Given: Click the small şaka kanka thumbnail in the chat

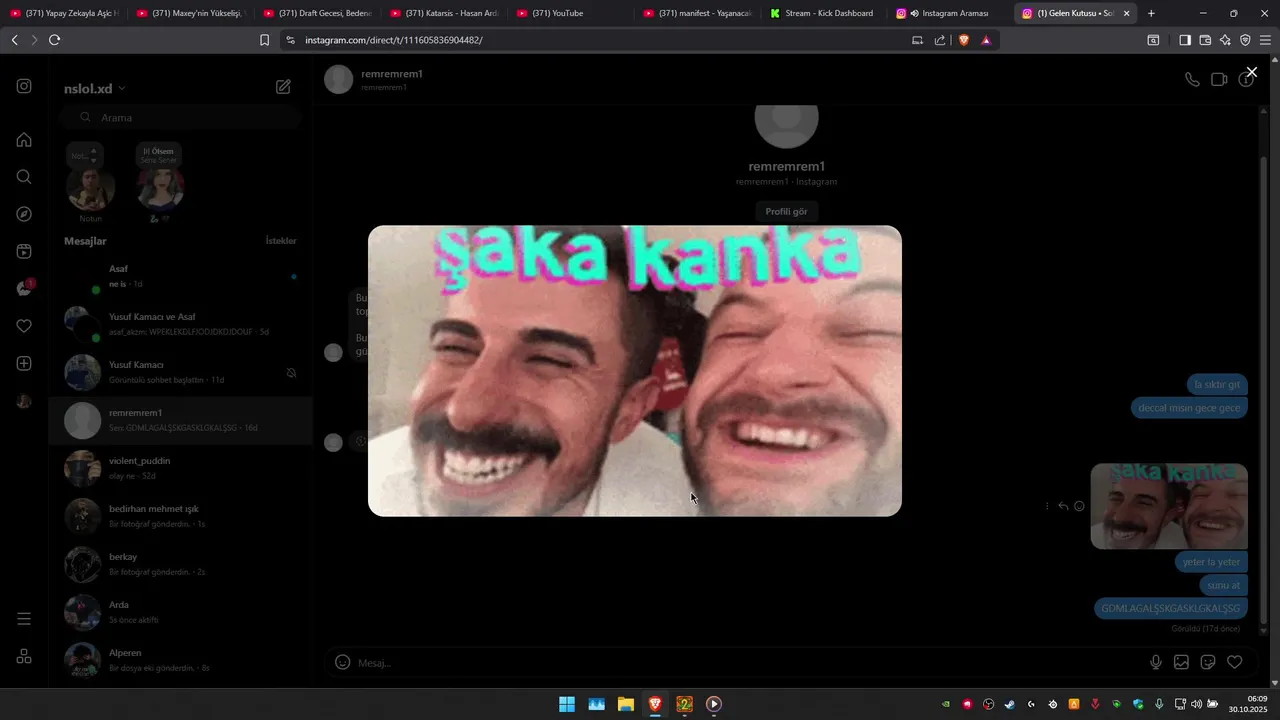Looking at the screenshot, I should click(x=1169, y=506).
